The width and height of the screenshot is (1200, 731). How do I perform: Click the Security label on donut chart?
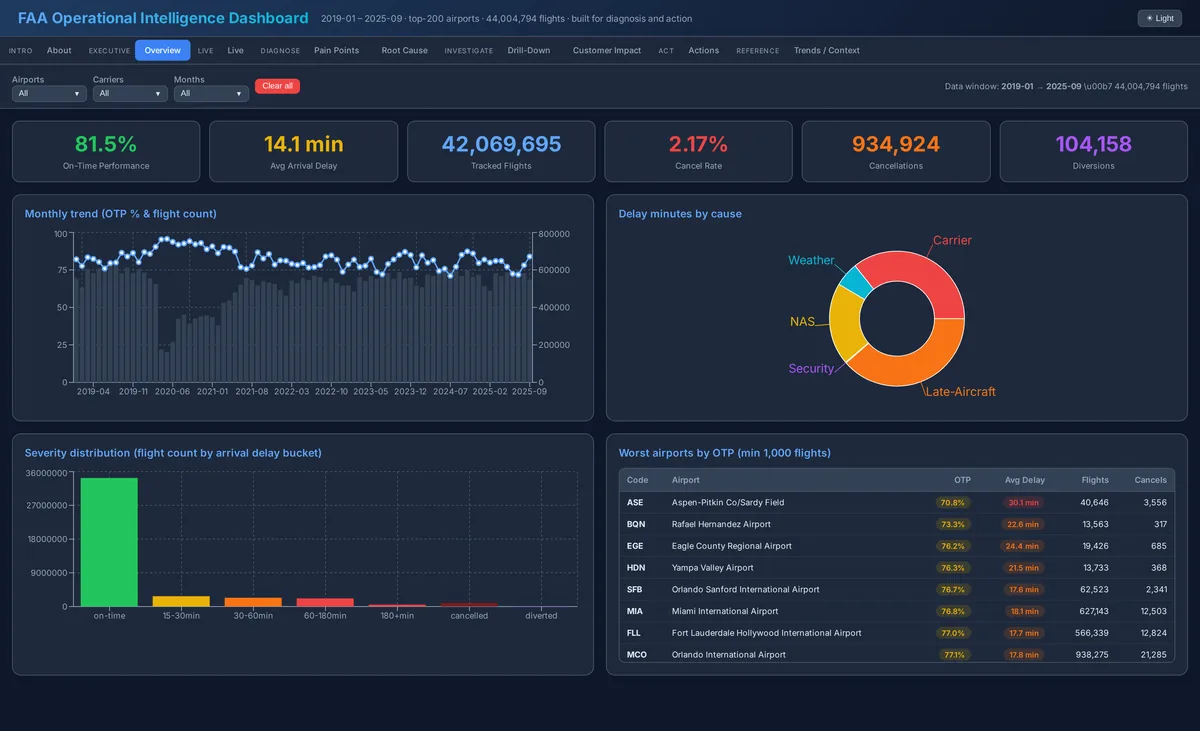[811, 369]
